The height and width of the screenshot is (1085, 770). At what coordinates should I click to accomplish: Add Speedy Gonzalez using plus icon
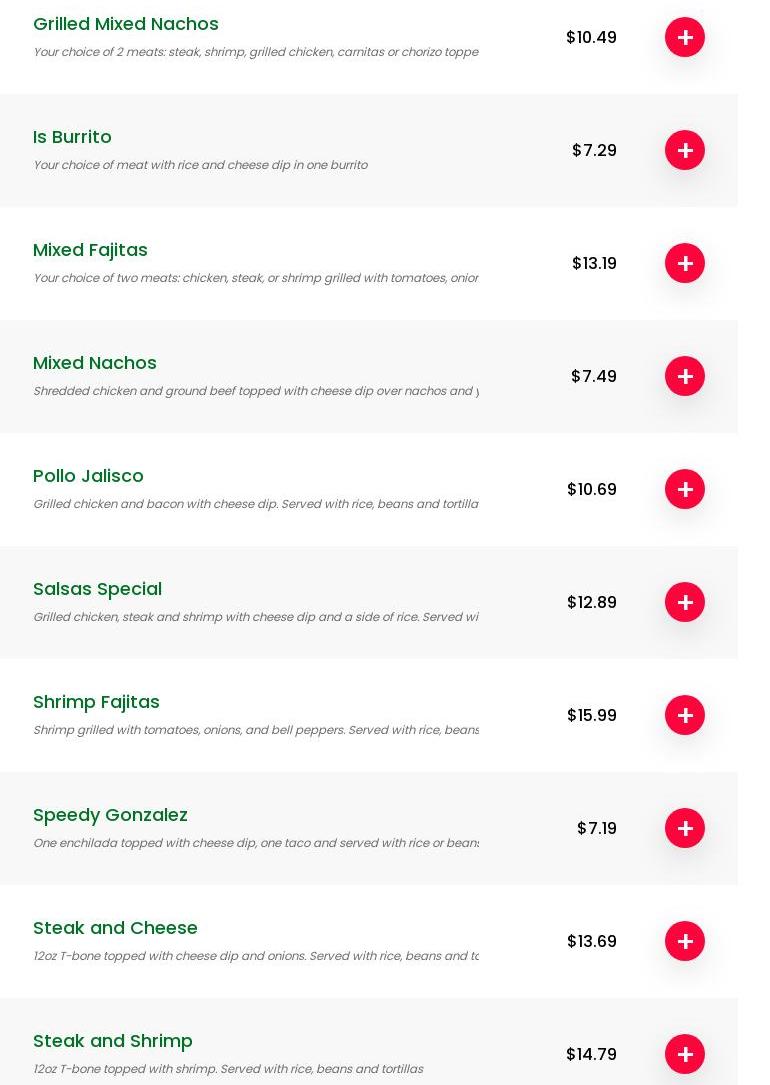click(684, 828)
